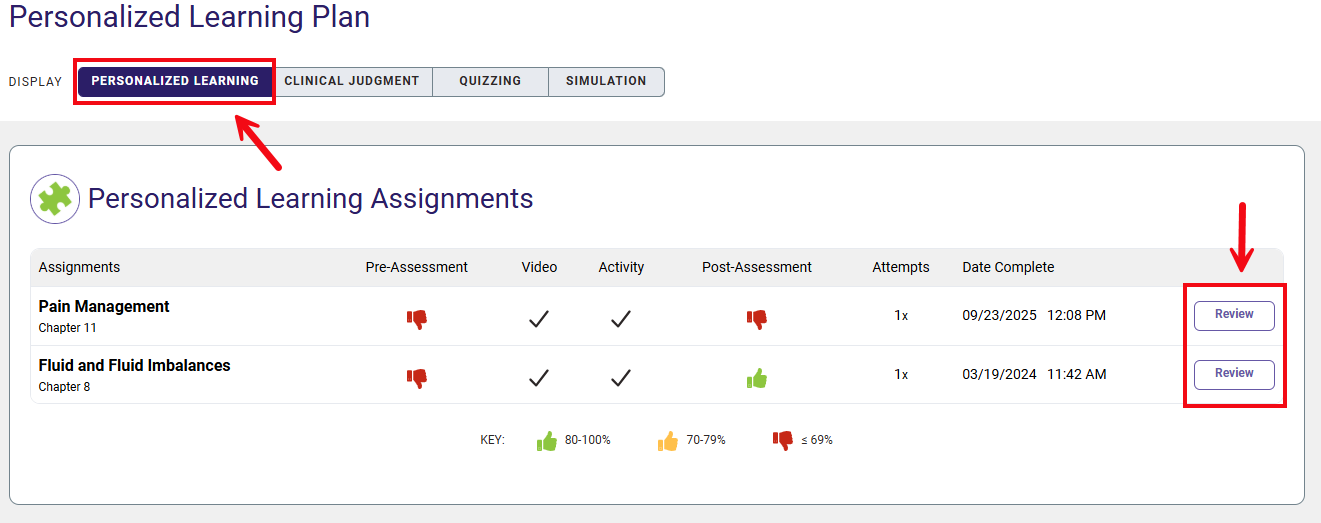Click the Date Complete column header

click(1008, 267)
